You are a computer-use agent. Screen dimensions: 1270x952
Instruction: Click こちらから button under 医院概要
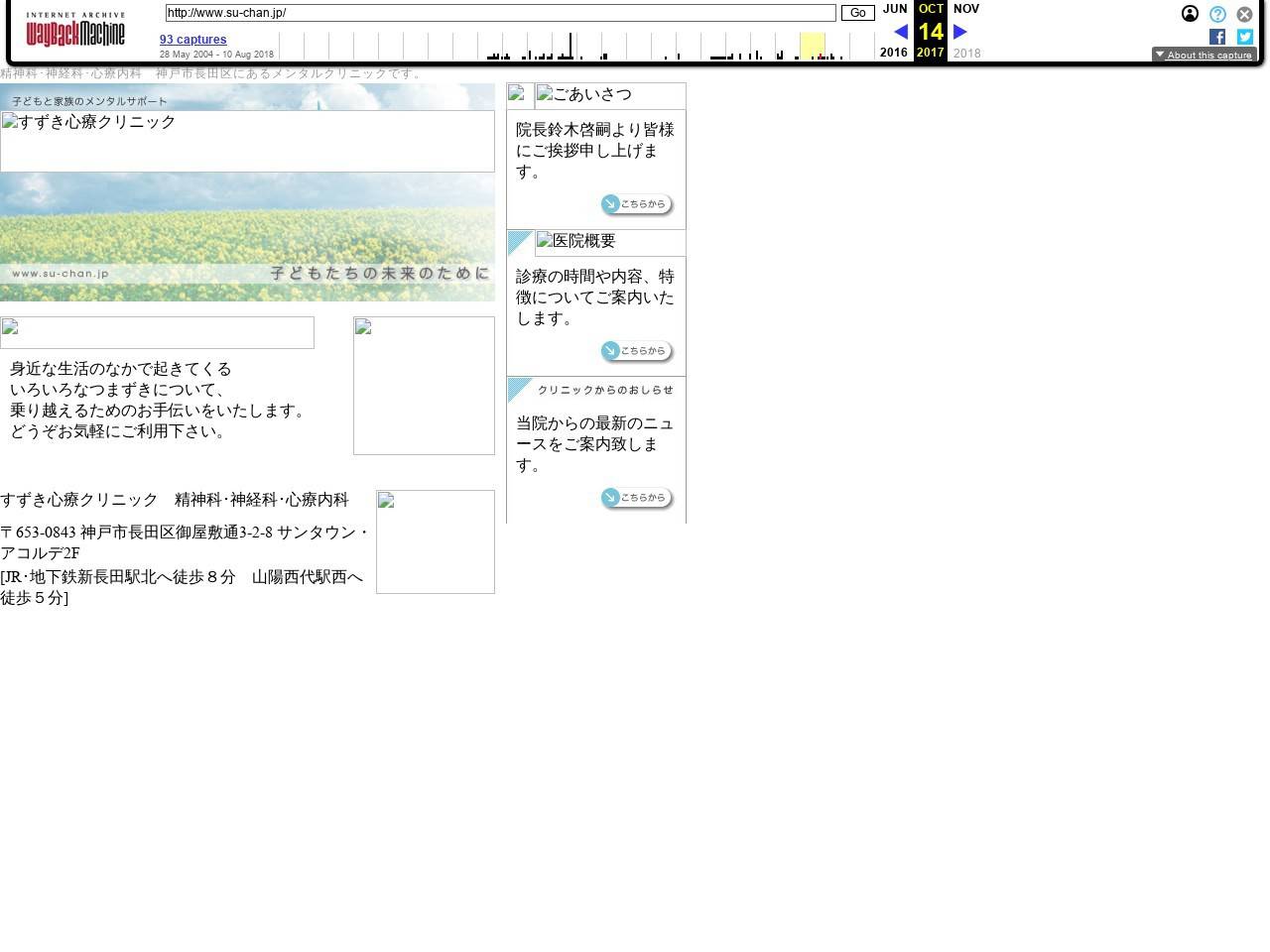636,351
